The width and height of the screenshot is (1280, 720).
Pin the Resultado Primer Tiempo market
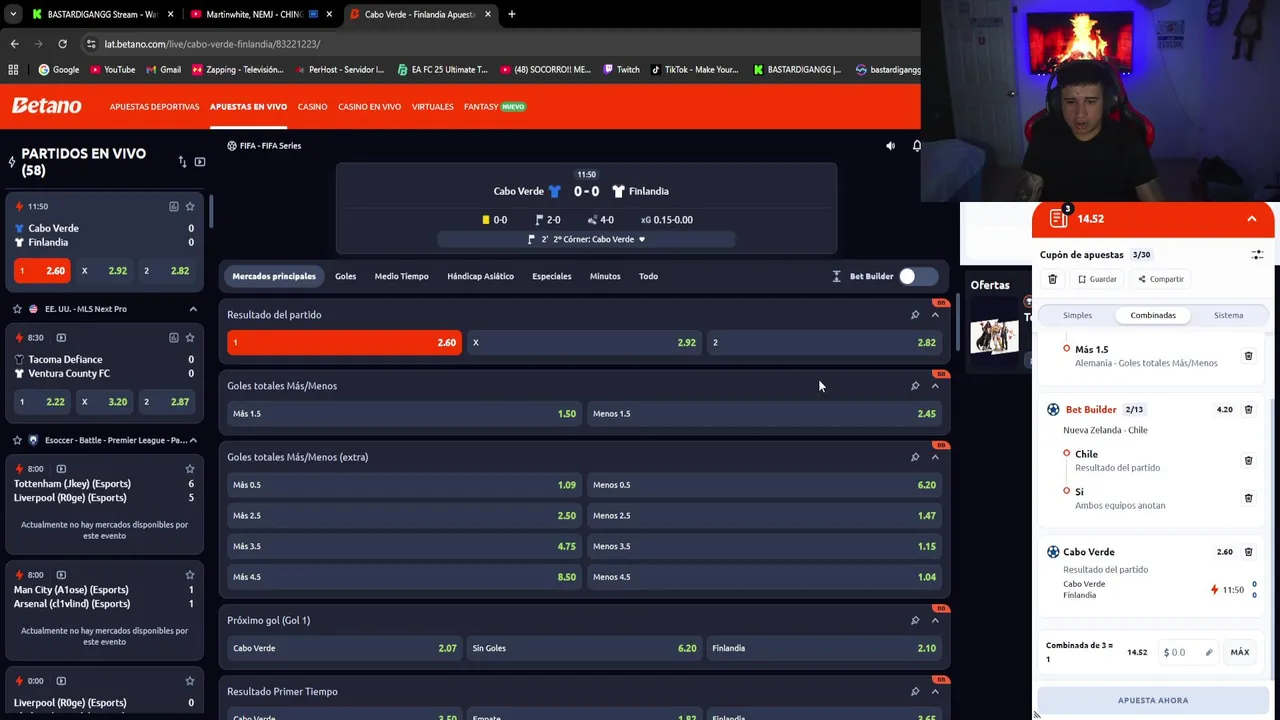tap(915, 691)
